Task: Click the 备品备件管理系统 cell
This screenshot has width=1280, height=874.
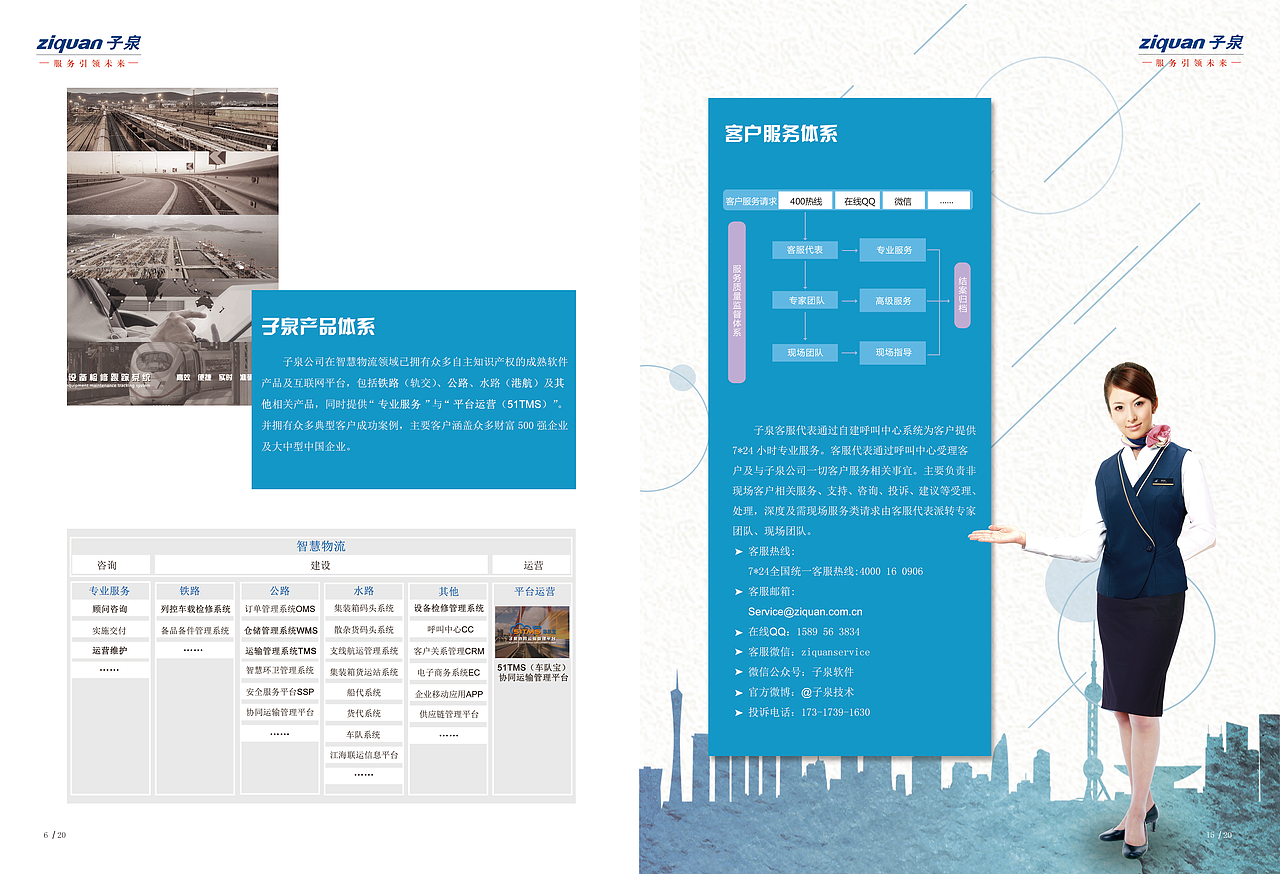Action: (x=195, y=631)
